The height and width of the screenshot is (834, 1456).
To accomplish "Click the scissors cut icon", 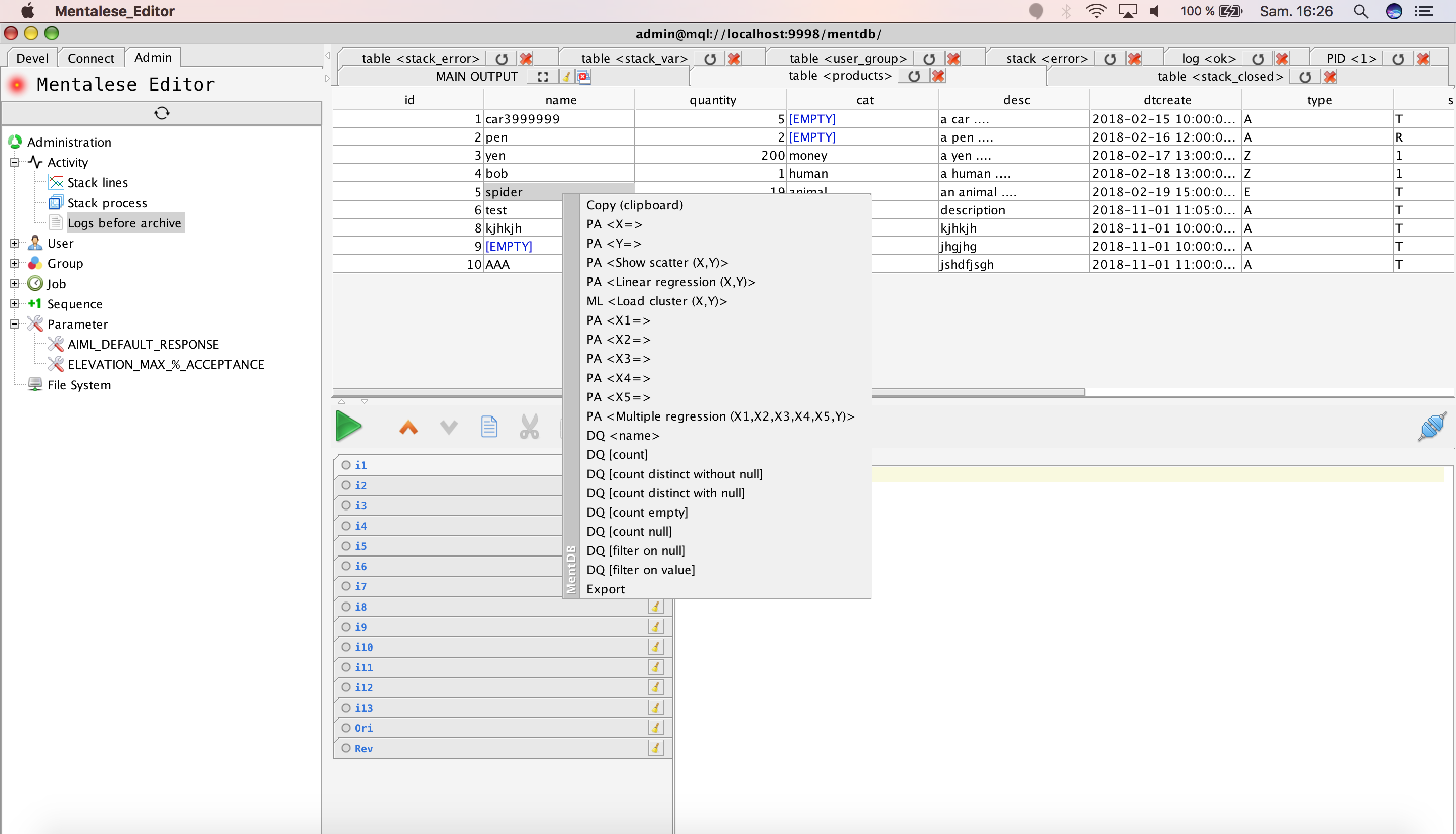I will tap(529, 427).
